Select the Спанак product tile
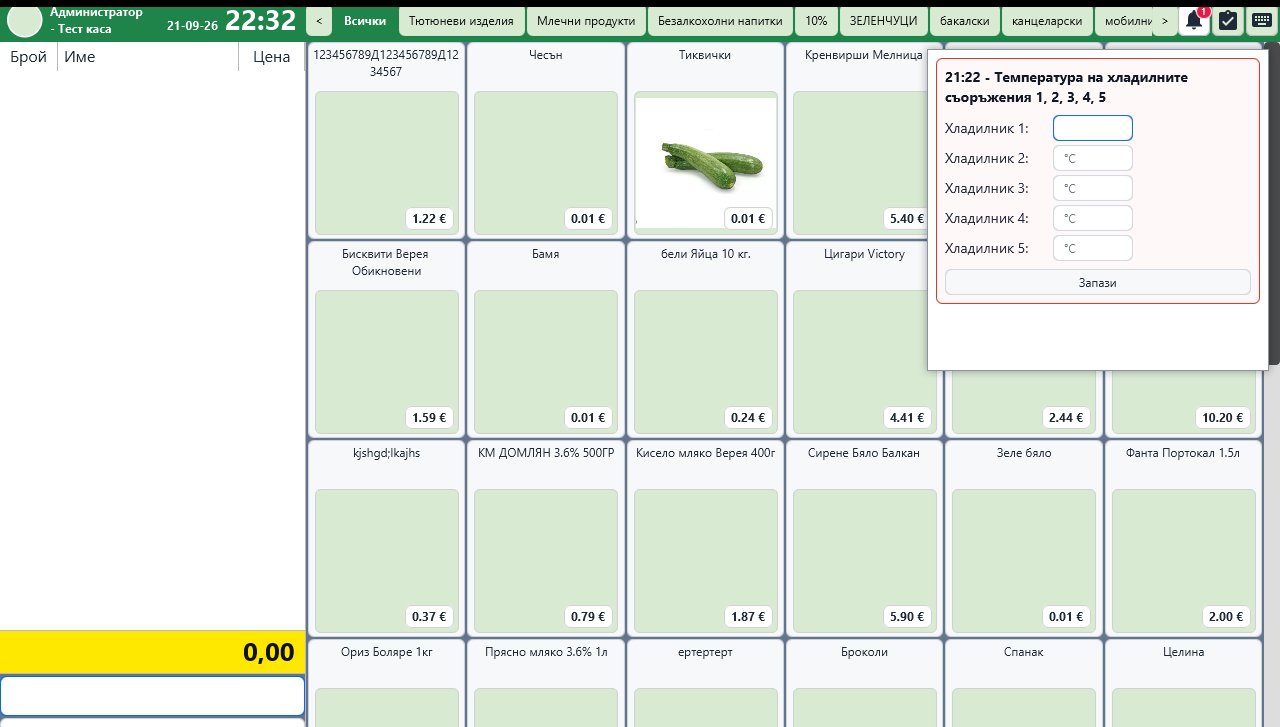This screenshot has width=1280, height=727. (1024, 683)
